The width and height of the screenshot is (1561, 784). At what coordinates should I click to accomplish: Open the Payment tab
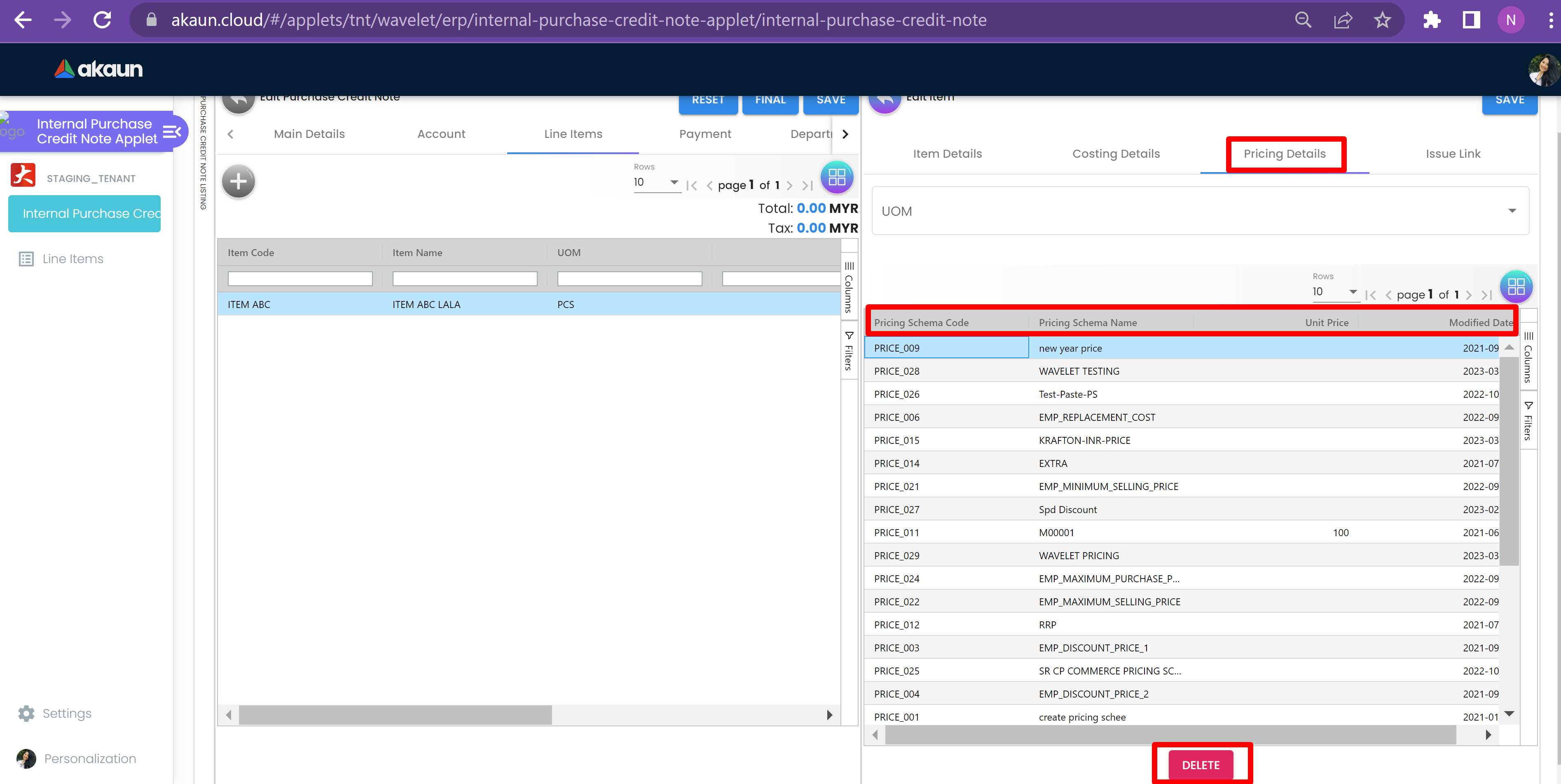(705, 134)
